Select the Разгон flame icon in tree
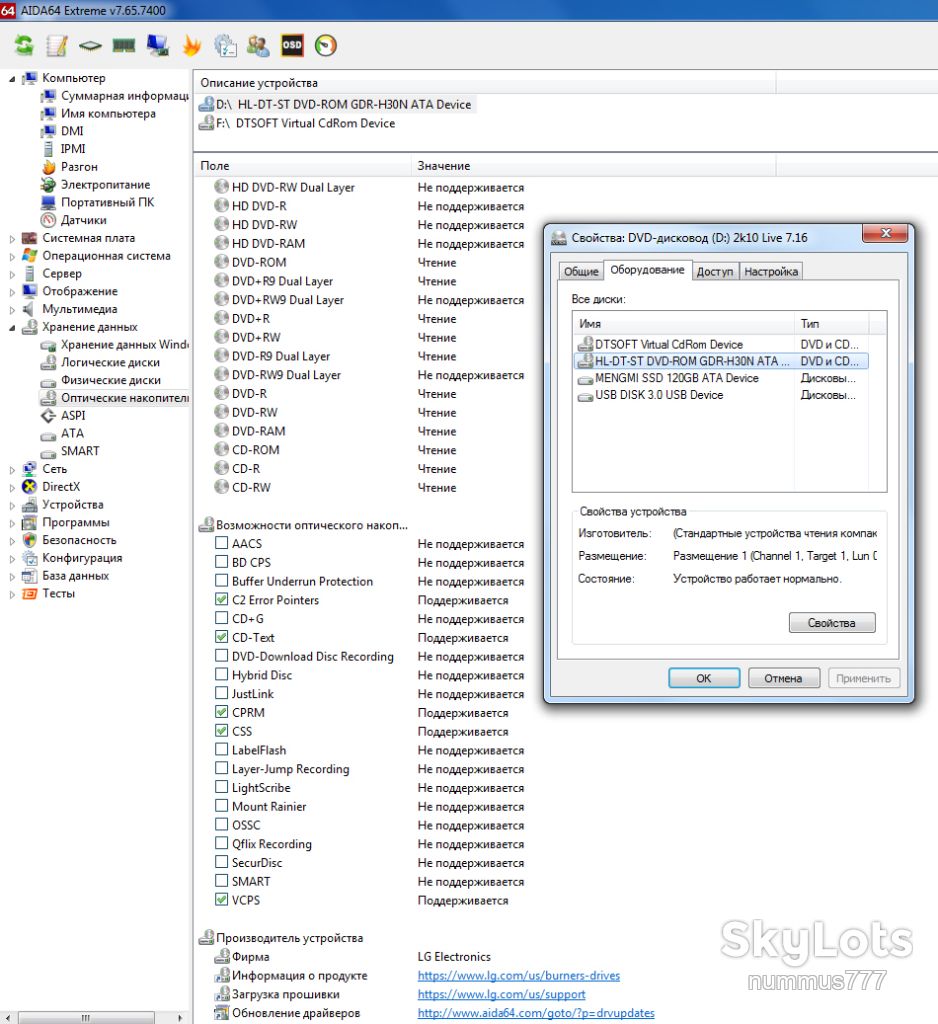The width and height of the screenshot is (938, 1024). point(48,167)
